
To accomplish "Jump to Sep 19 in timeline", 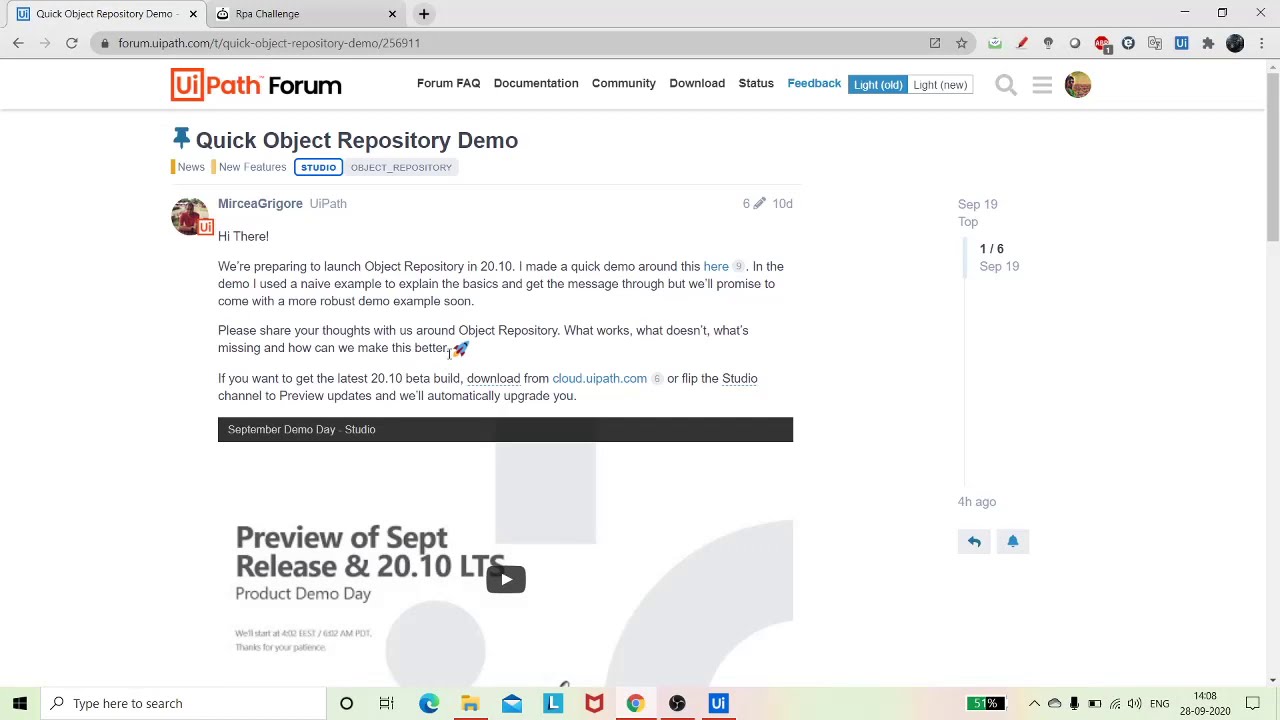I will tap(977, 204).
